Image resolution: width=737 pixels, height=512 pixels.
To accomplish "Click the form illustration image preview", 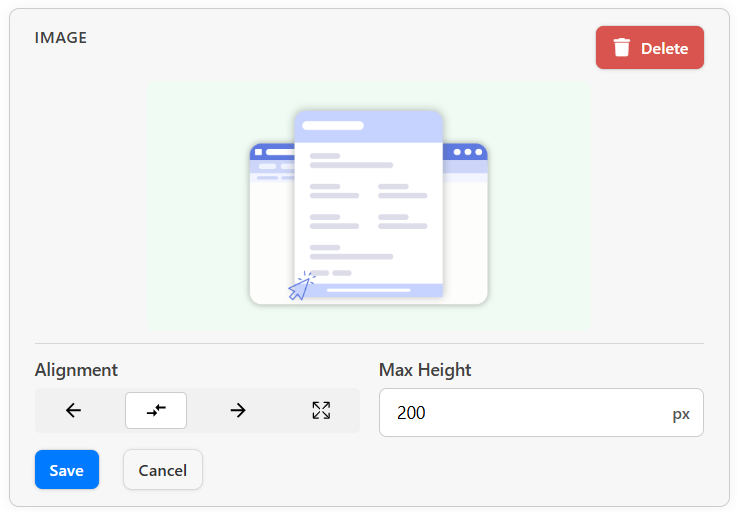I will (368, 206).
